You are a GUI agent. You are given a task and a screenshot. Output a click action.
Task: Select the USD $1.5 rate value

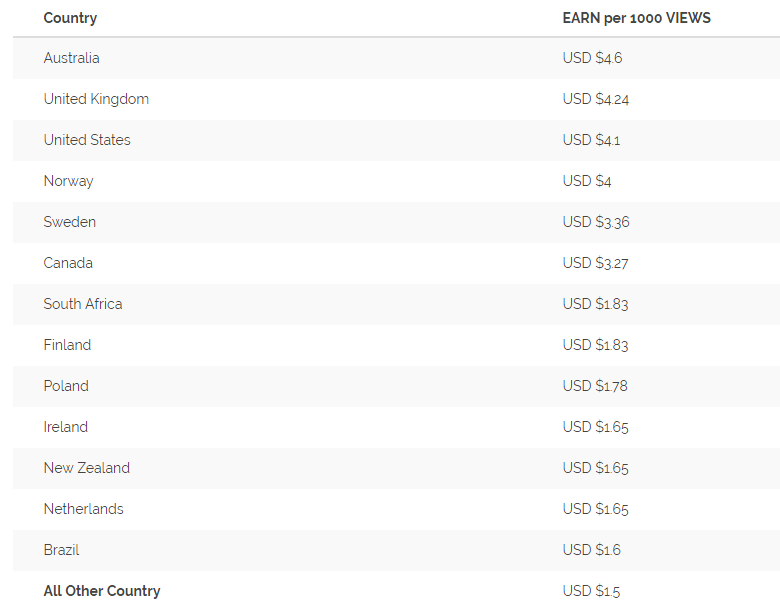click(591, 591)
